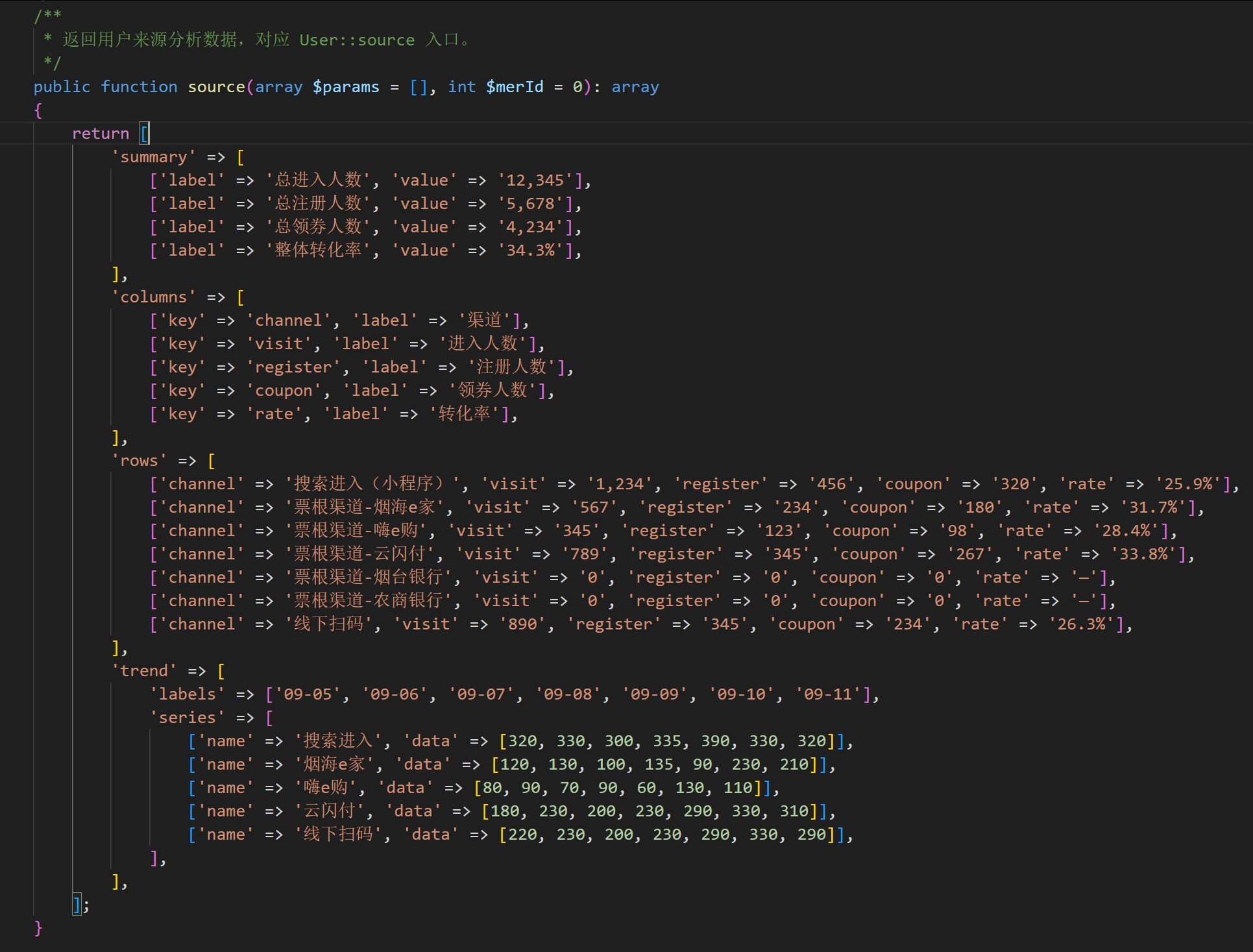Viewport: 1253px width, 952px height.
Task: Click the channel name '票根渠道-烟海e家'
Action: pos(365,507)
